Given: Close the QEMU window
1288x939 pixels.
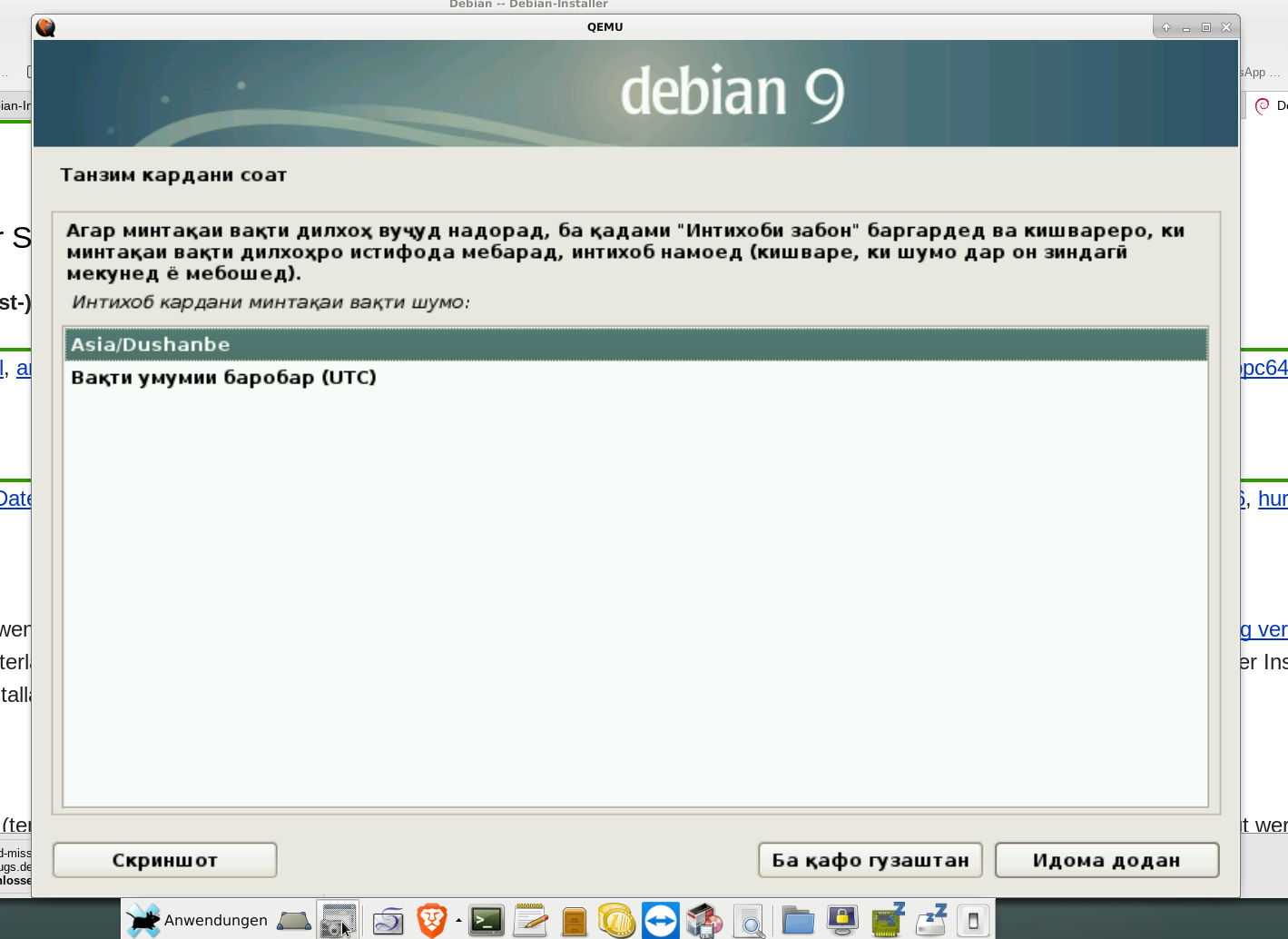Looking at the screenshot, I should tap(1226, 27).
